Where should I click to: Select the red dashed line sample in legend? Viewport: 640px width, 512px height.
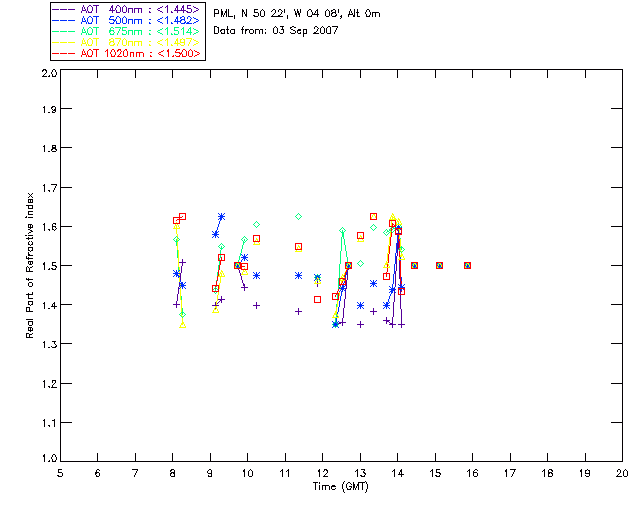pos(64,53)
